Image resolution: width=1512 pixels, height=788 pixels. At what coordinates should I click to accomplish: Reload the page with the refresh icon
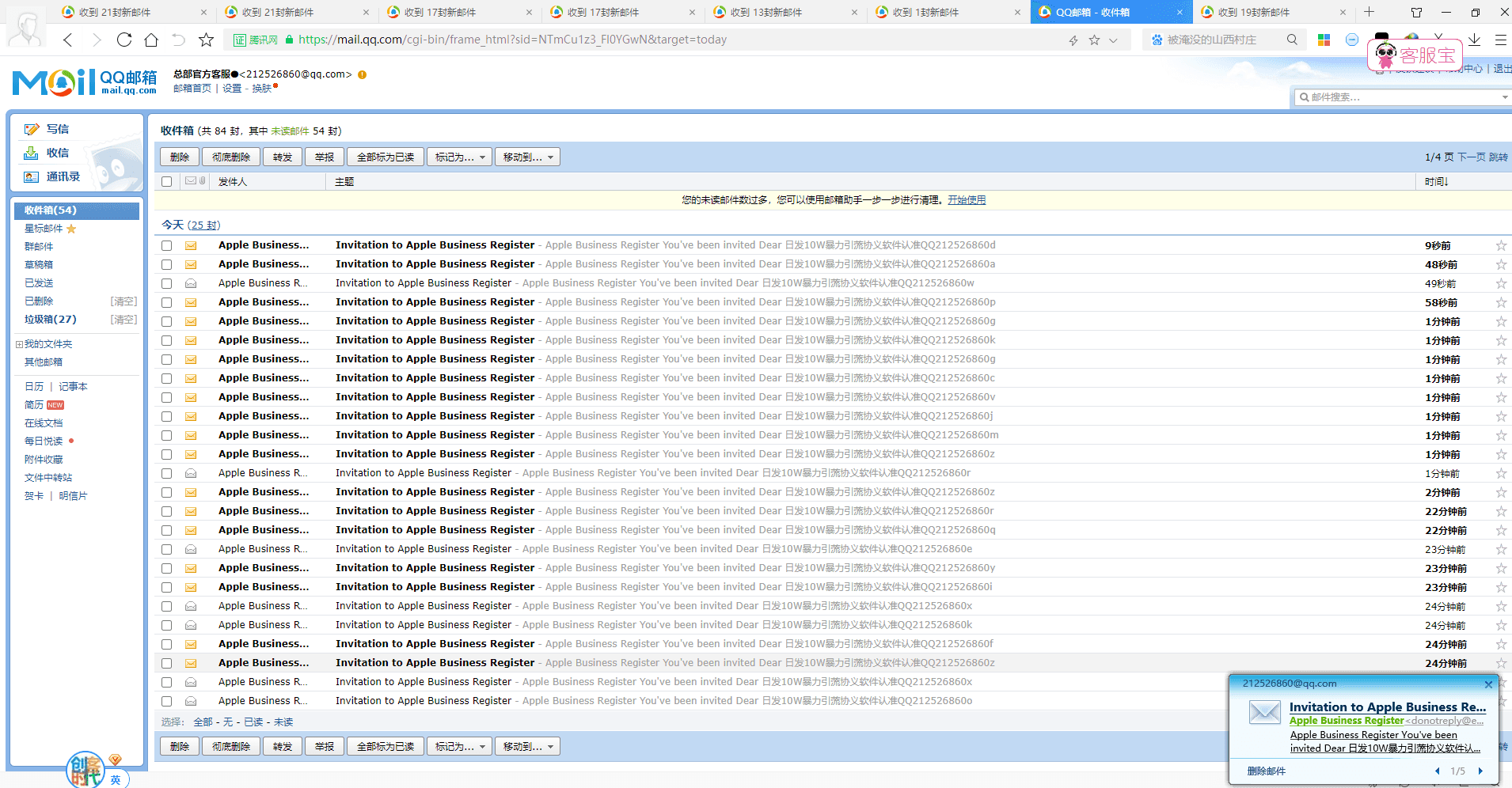click(124, 40)
